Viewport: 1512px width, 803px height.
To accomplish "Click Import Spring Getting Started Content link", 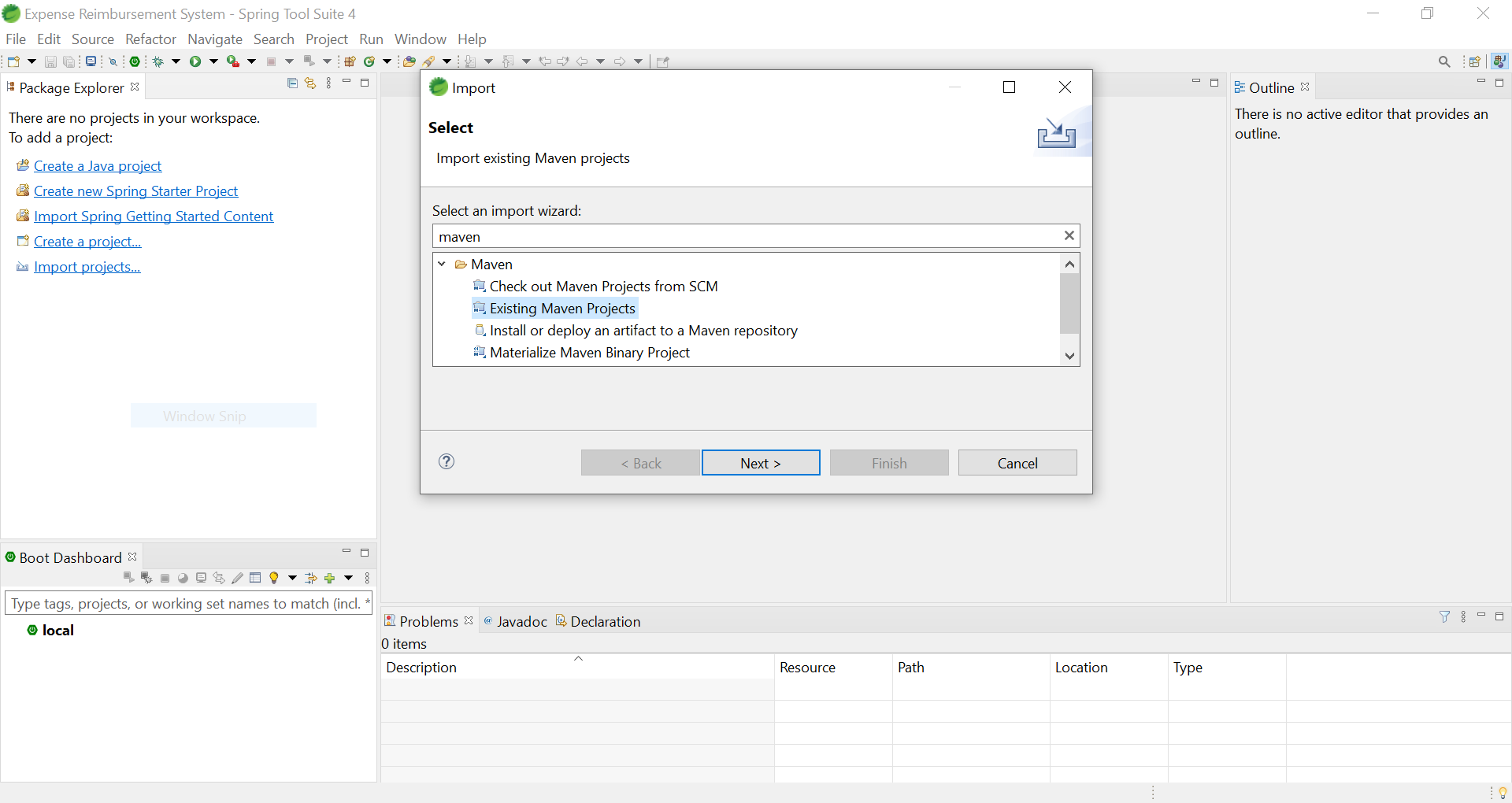I will [x=154, y=216].
